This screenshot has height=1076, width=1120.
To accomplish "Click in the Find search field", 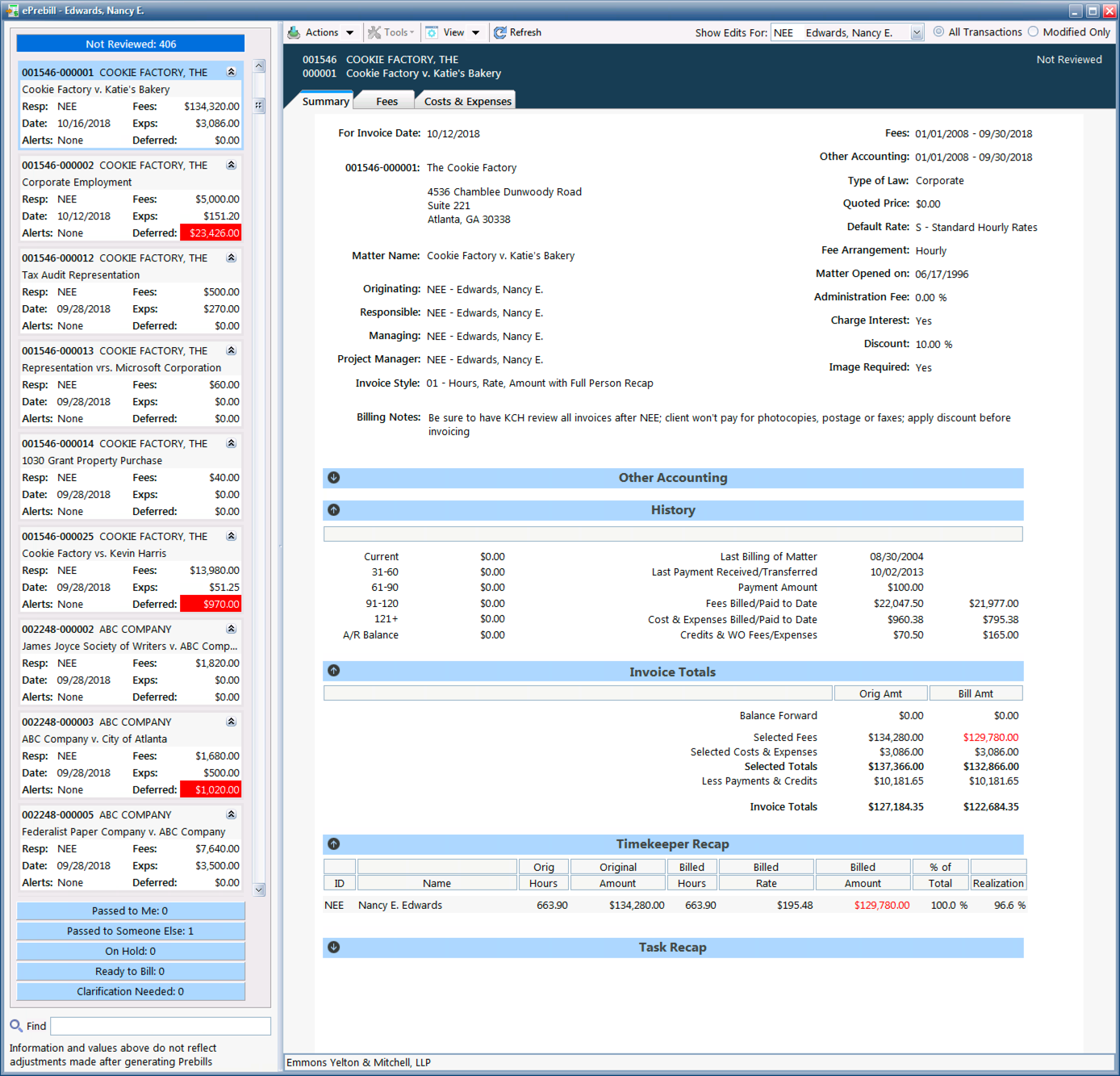I will pos(161,1026).
